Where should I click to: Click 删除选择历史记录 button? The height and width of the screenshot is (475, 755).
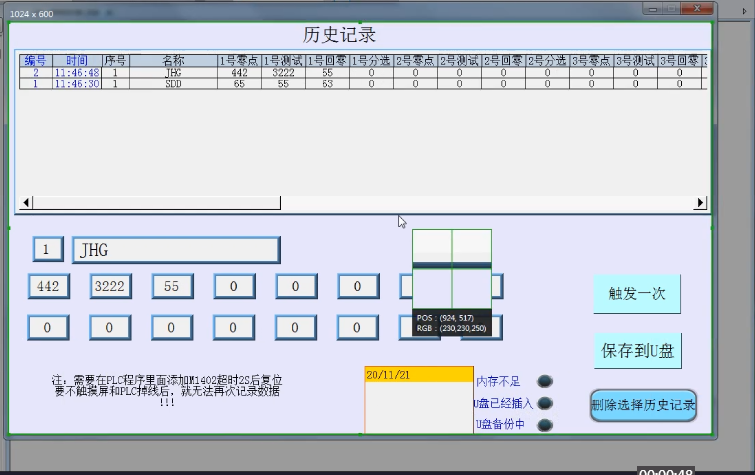click(643, 406)
